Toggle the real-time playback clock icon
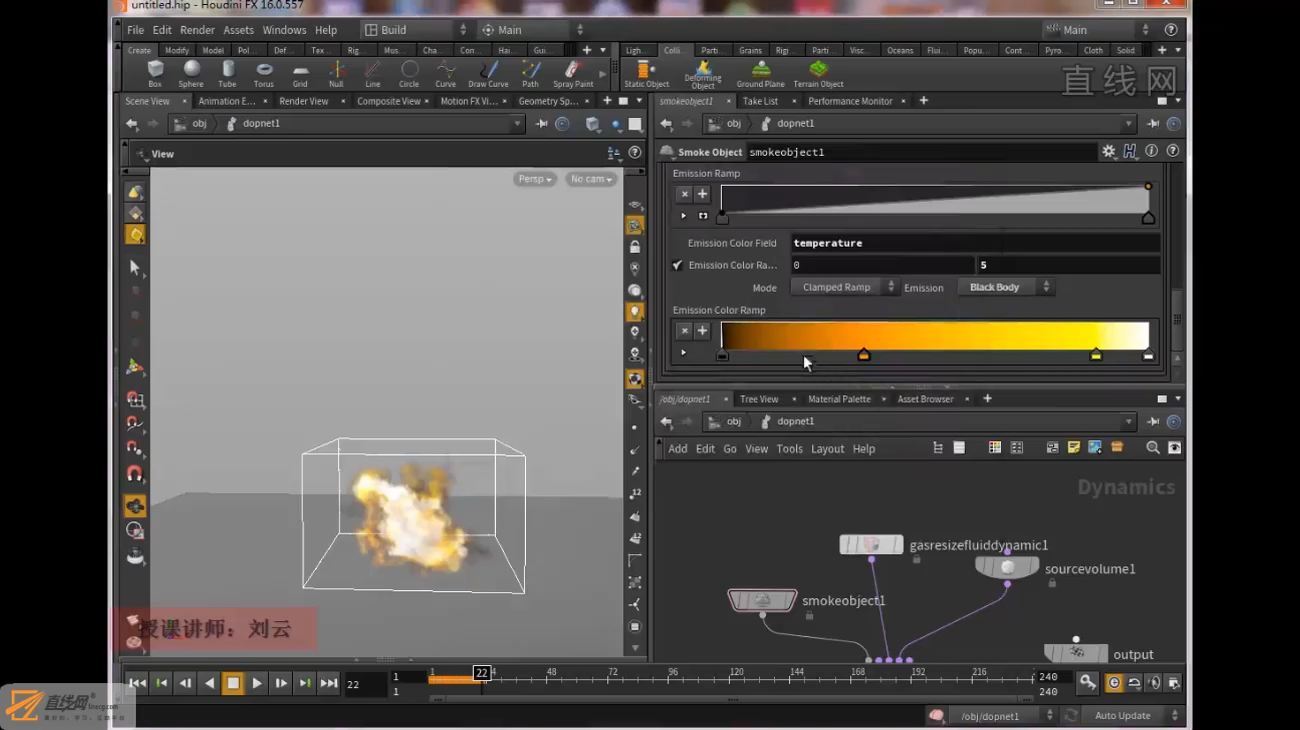Viewport: 1300px width, 730px height. 1114,683
